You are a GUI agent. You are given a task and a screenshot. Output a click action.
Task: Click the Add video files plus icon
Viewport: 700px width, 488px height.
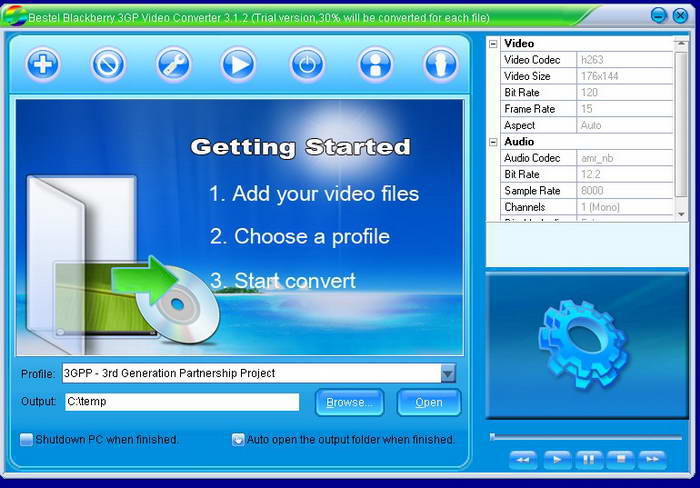tap(43, 64)
